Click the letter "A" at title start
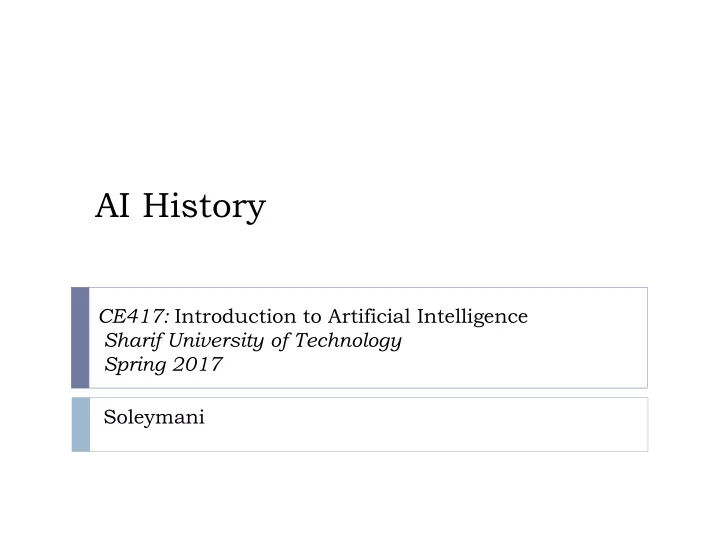The width and height of the screenshot is (720, 540). coord(107,205)
